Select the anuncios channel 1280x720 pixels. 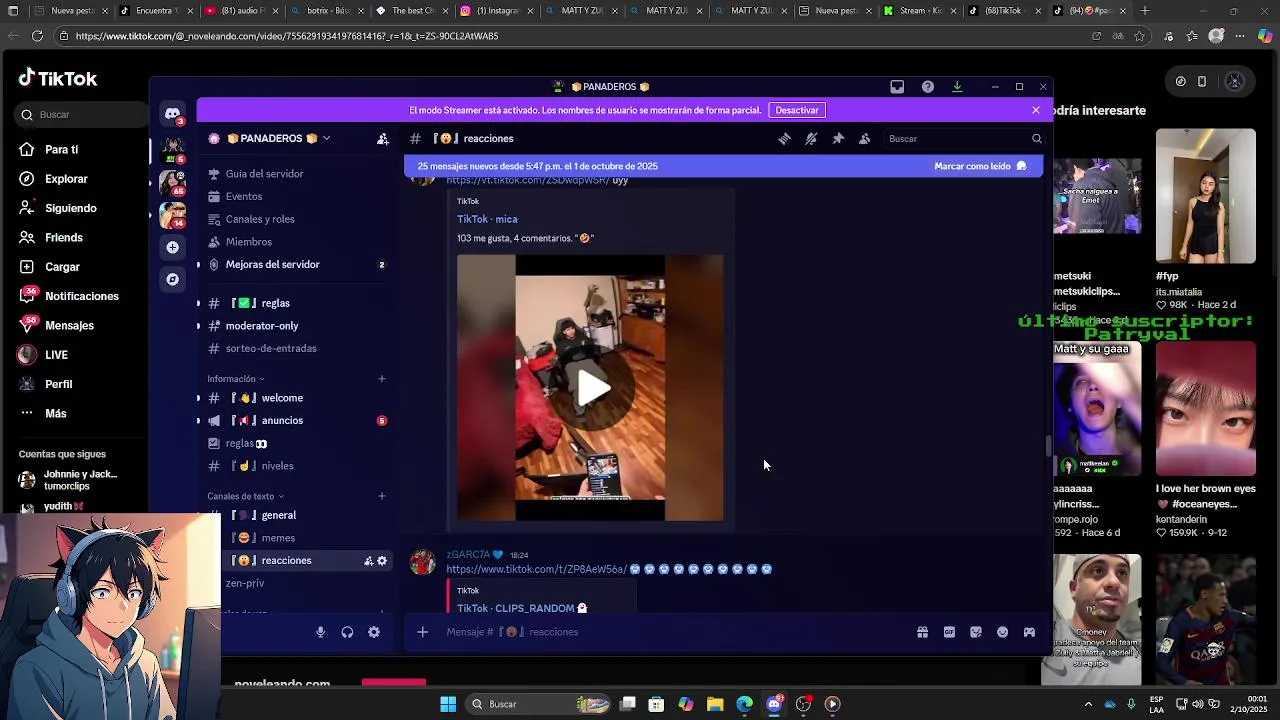[282, 421]
